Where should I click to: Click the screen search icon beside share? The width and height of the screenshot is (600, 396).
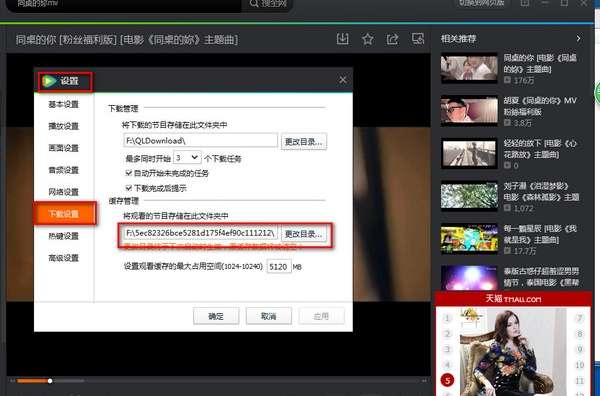417,39
